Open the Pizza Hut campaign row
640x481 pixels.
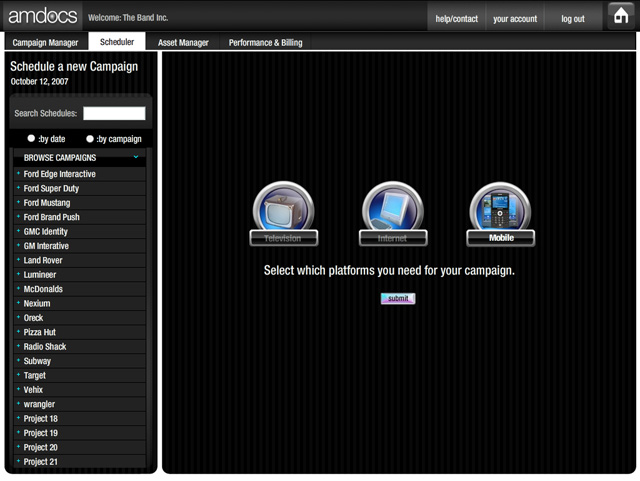(80, 332)
